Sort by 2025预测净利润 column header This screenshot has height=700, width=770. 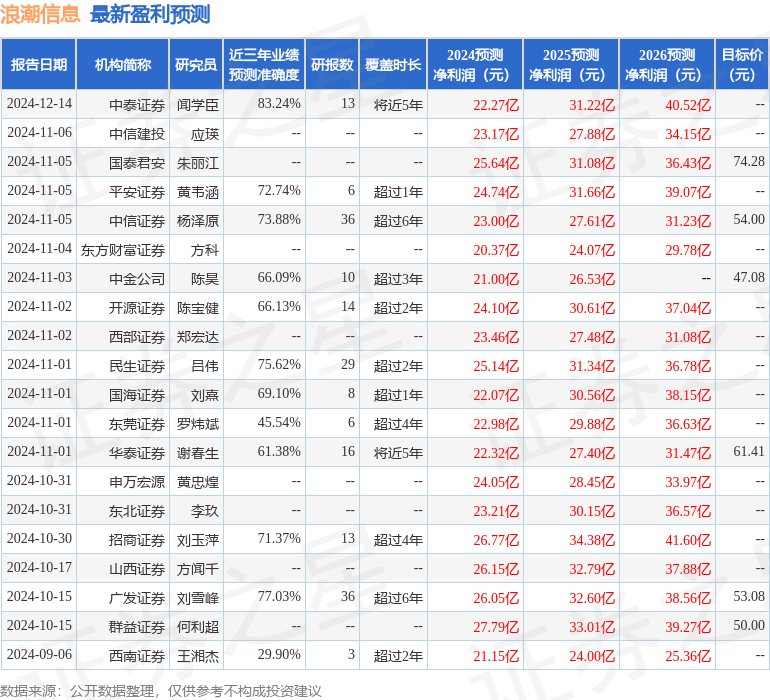[x=570, y=65]
